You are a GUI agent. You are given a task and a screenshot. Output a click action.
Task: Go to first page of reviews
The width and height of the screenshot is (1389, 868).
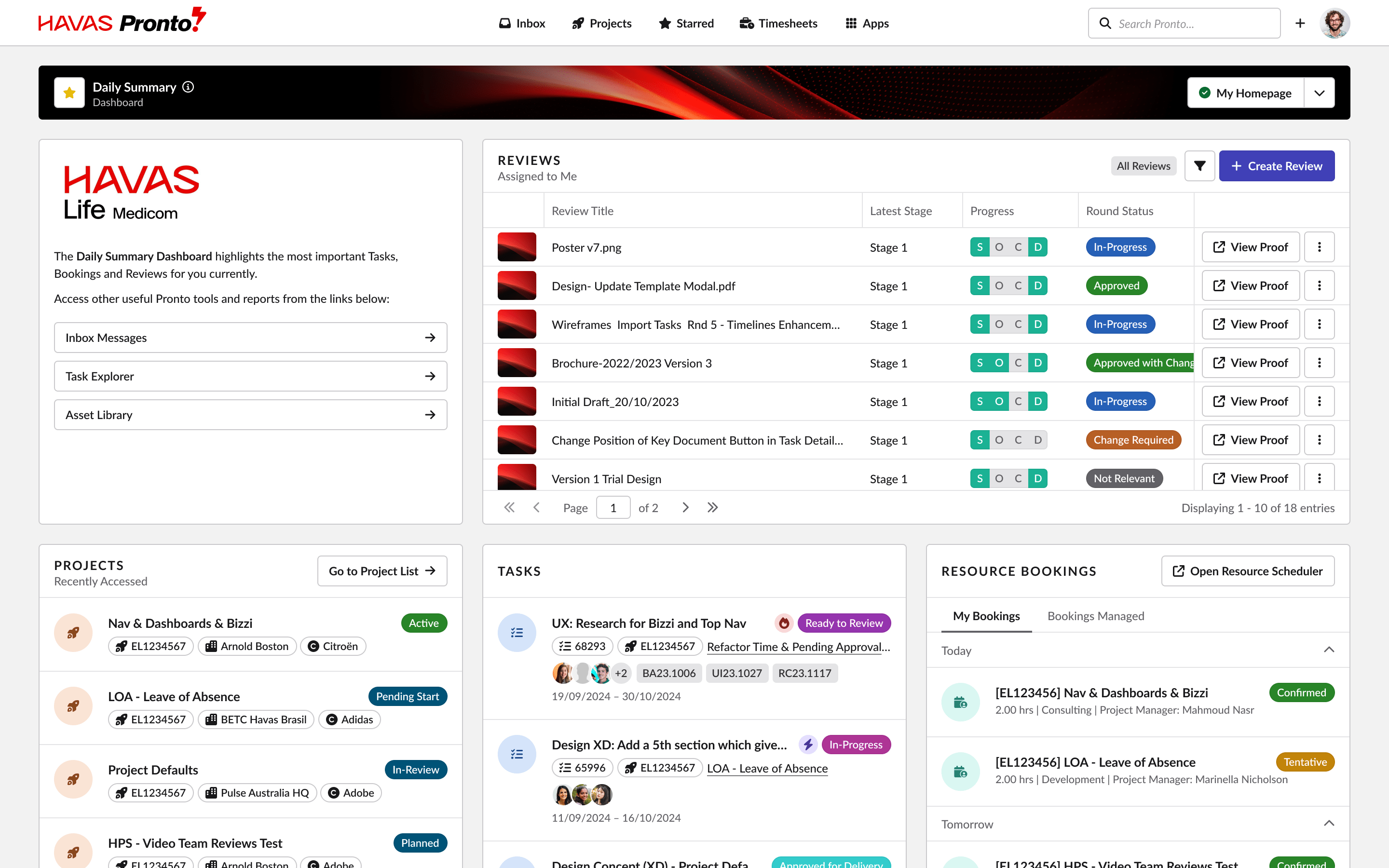click(509, 507)
